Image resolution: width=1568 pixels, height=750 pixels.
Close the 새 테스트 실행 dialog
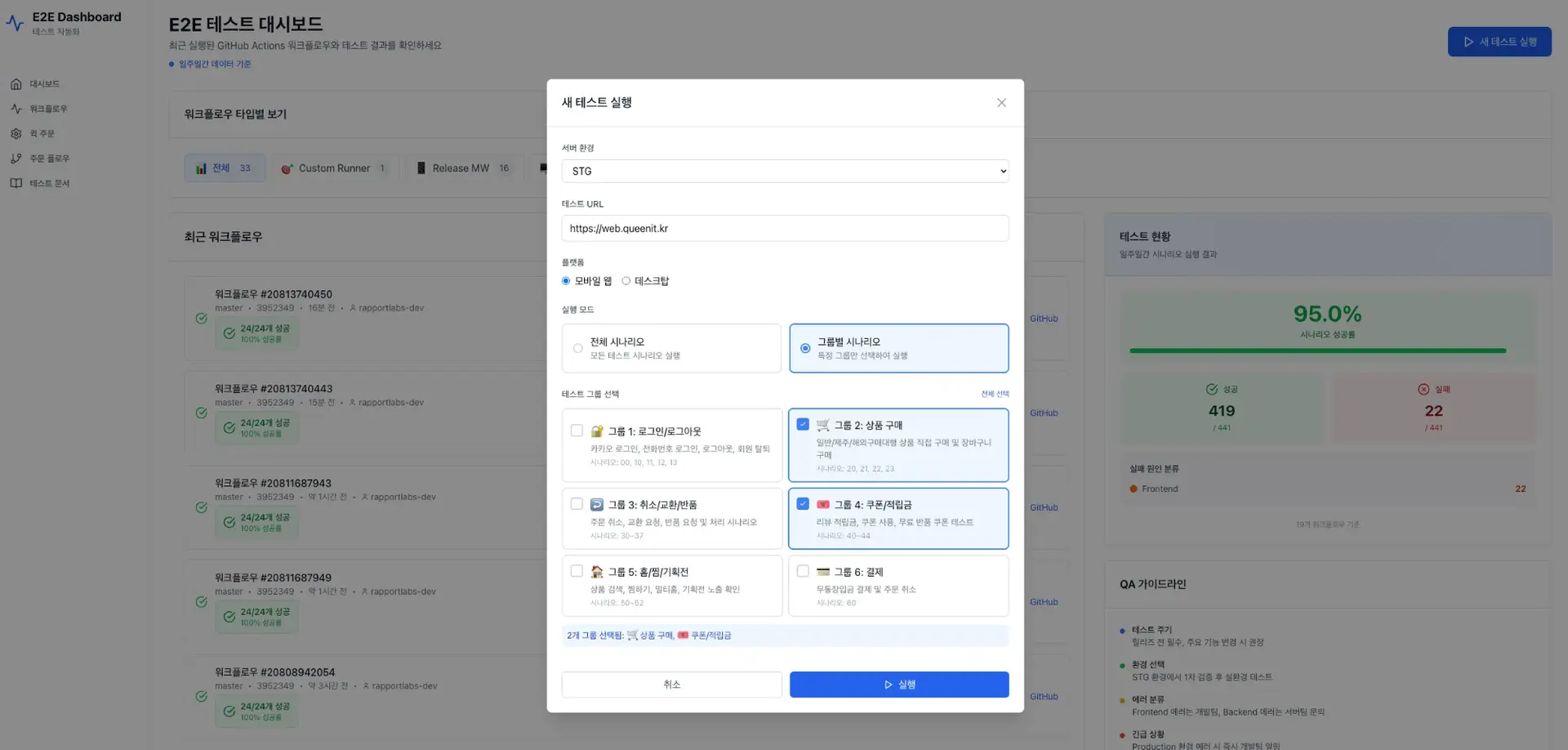click(x=1001, y=103)
